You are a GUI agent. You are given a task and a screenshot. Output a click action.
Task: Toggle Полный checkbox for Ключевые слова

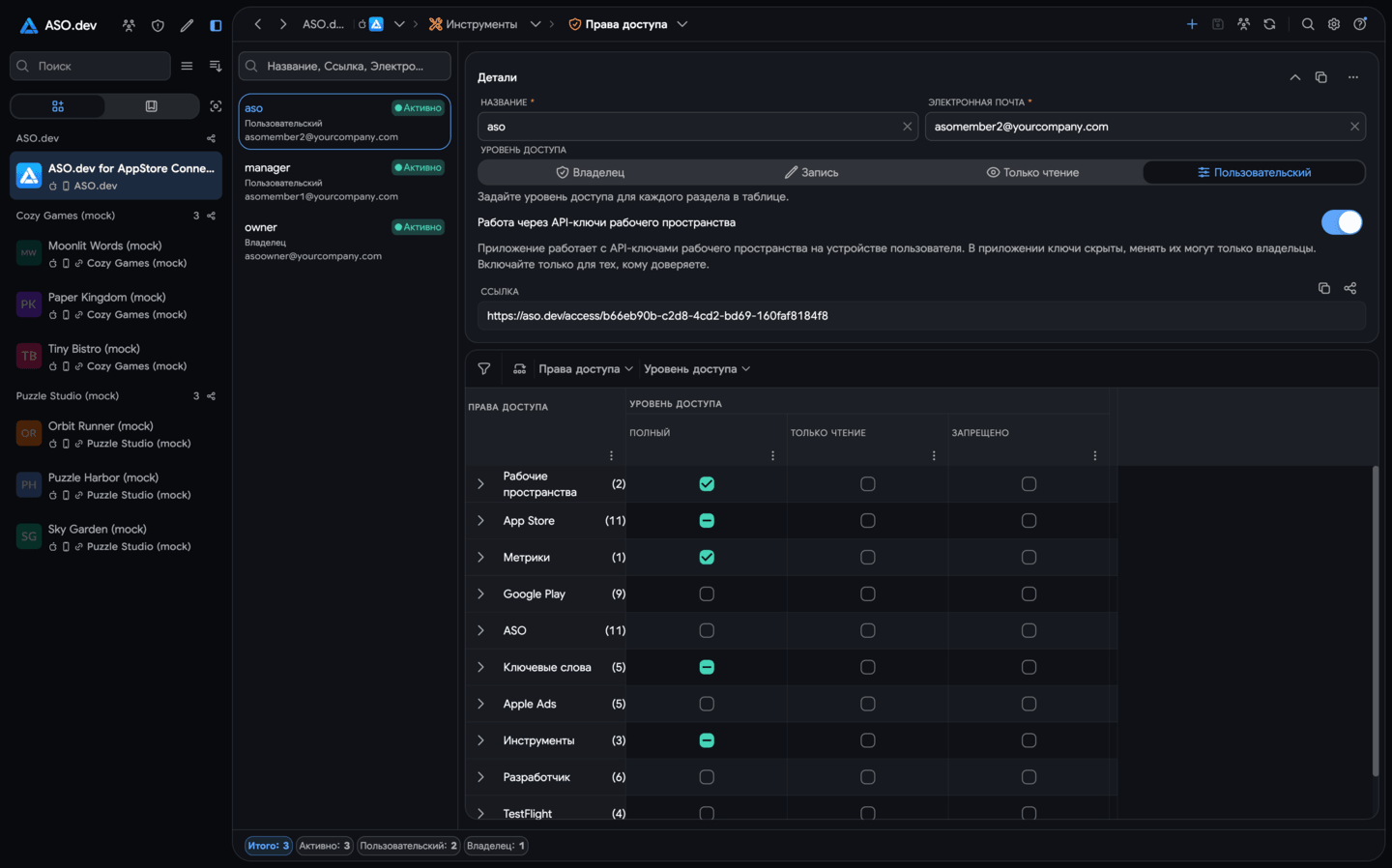pyautogui.click(x=707, y=667)
